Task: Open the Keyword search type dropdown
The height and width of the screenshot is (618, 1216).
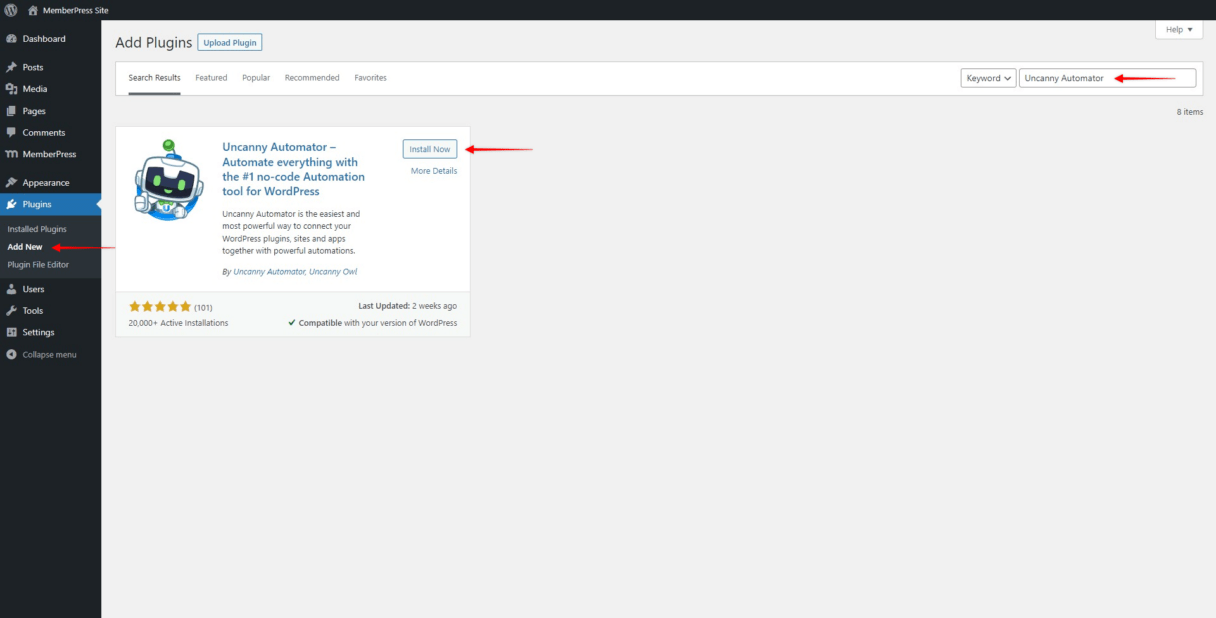Action: tap(989, 78)
